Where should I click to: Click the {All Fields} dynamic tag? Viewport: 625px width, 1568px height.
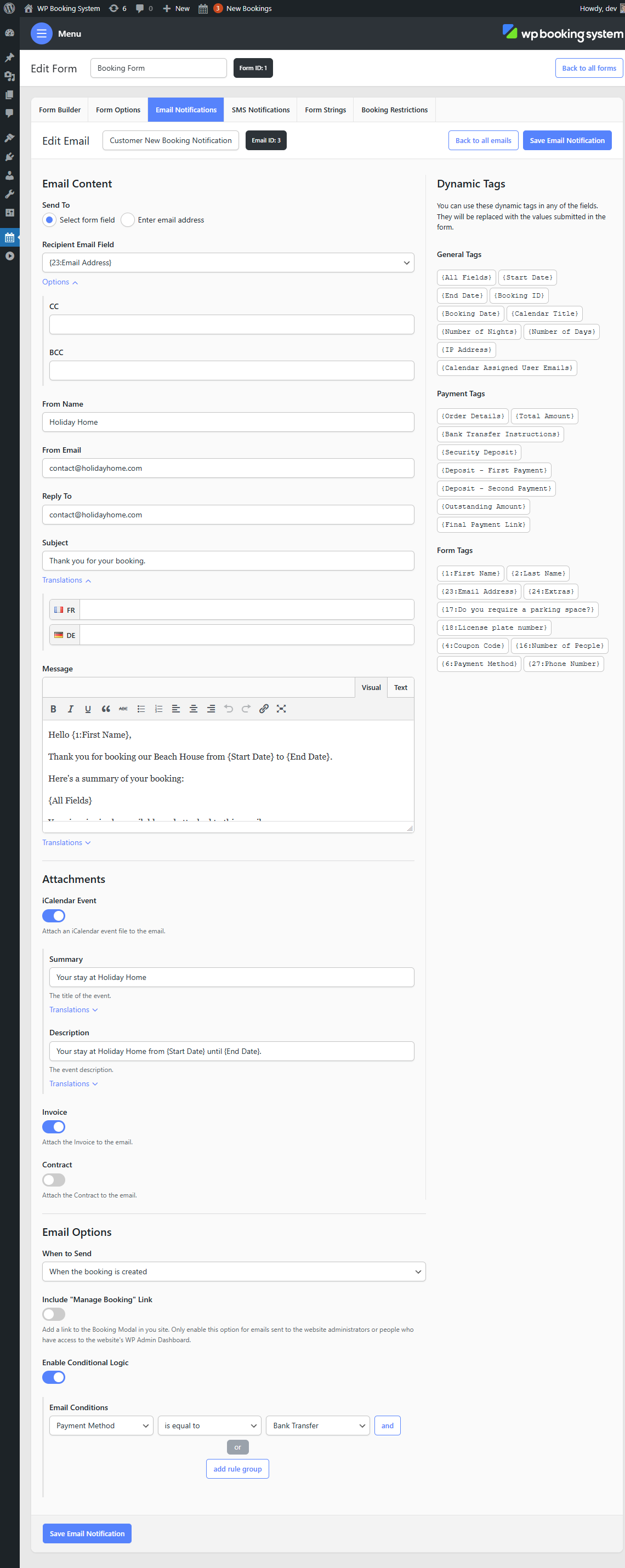467,277
